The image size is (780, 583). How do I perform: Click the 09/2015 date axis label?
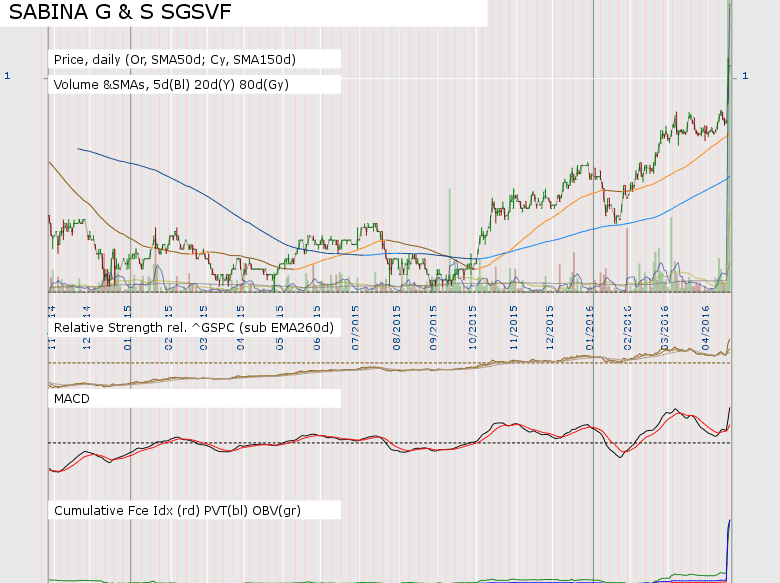pyautogui.click(x=433, y=328)
